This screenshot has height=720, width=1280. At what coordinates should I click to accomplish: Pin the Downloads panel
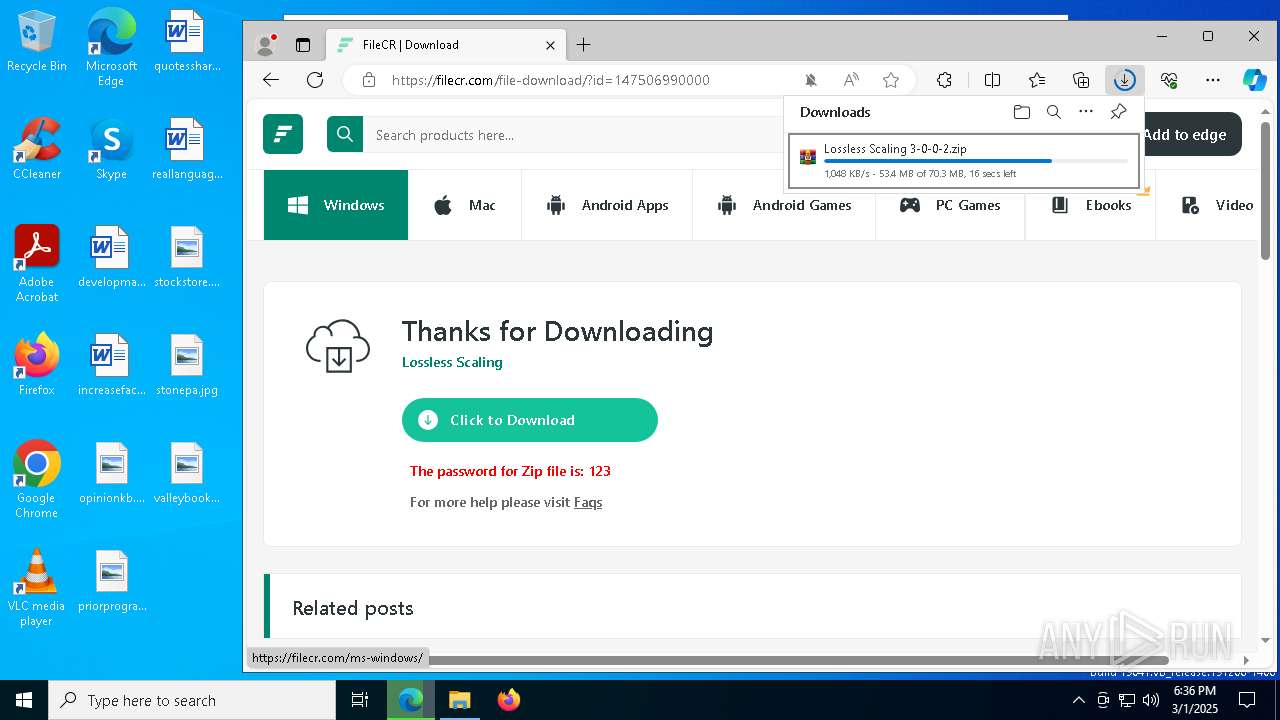point(1118,112)
